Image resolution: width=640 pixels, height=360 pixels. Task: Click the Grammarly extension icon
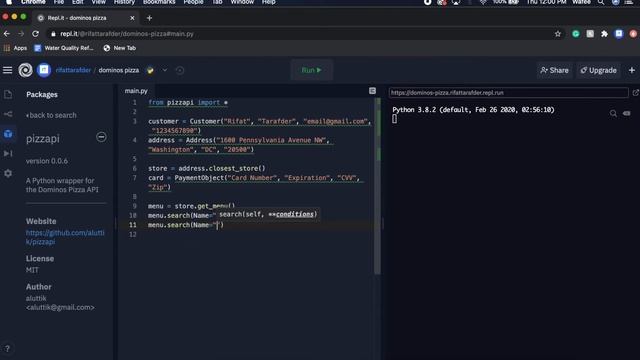(x=576, y=34)
